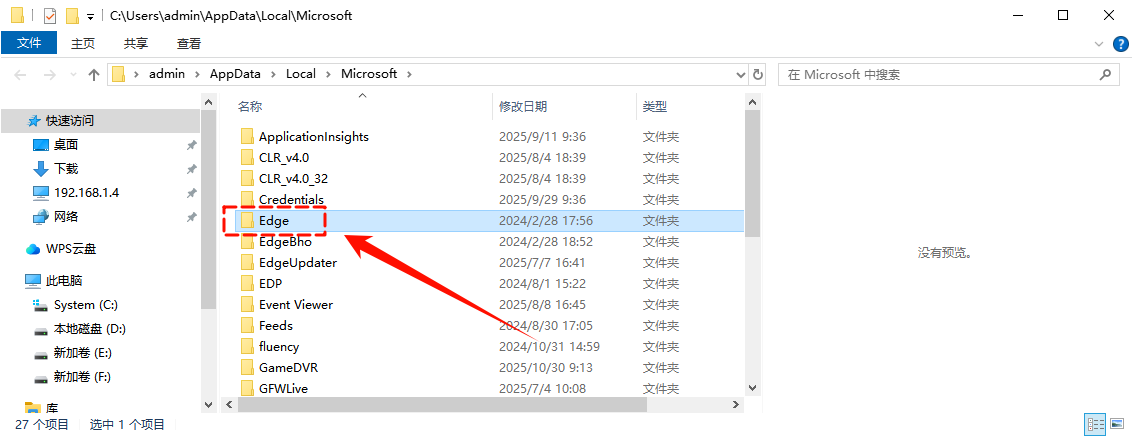Select the CLR_v4.0_32 folder icon
Screen dimensions: 1133x437
(247, 178)
